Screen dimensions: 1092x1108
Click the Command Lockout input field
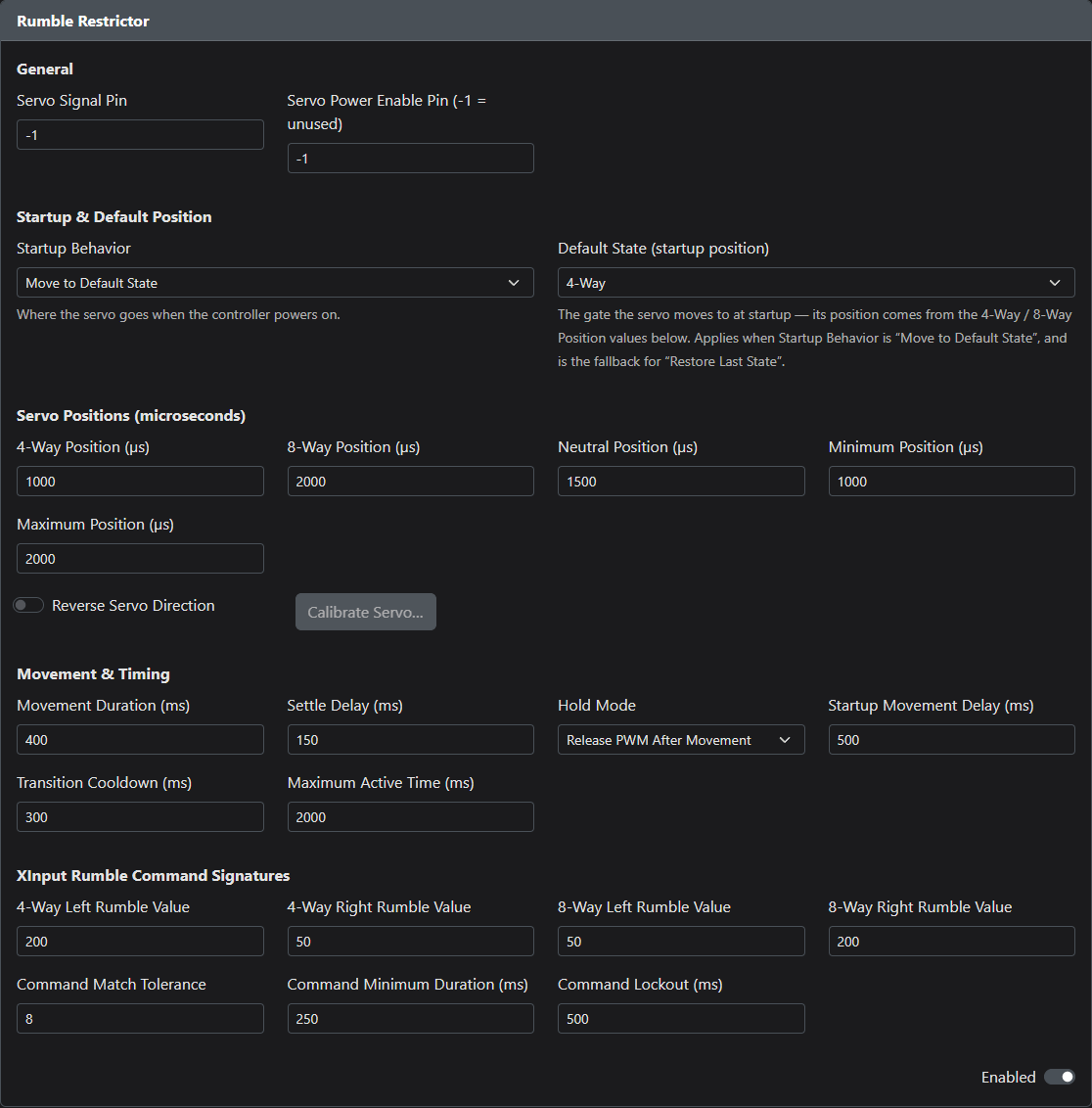point(681,1018)
